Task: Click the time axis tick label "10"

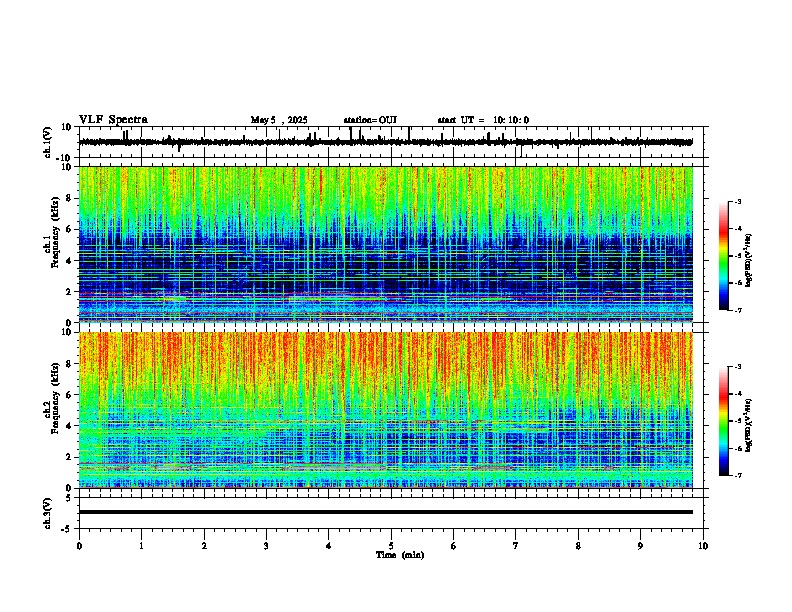Action: tap(703, 546)
